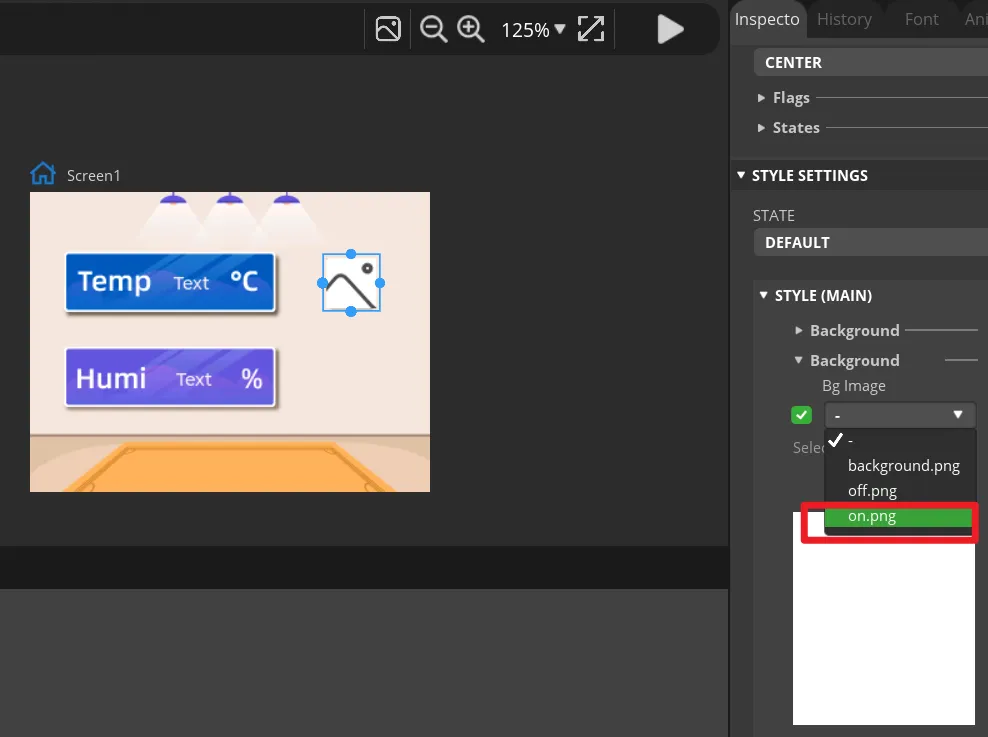Choose on.png from the dropdown list
The height and width of the screenshot is (737, 988).
871,516
